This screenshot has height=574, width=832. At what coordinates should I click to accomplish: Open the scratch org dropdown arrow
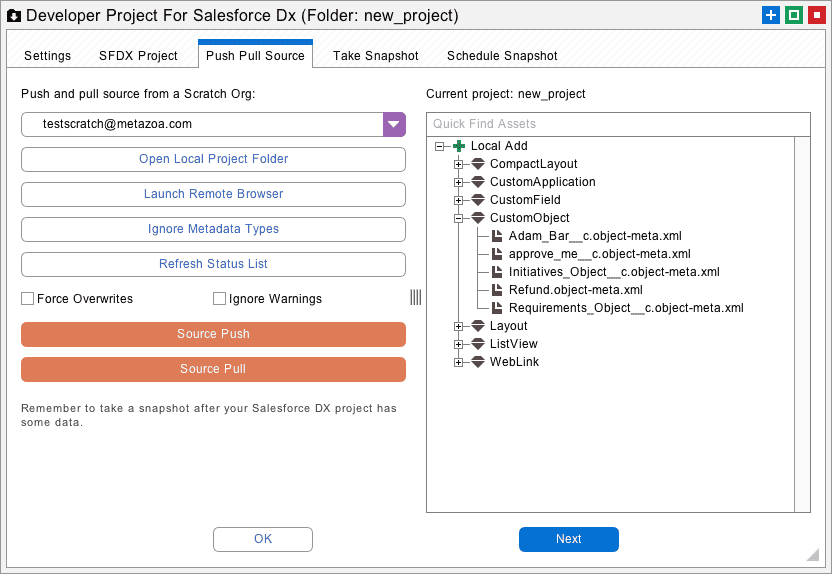pyautogui.click(x=394, y=124)
